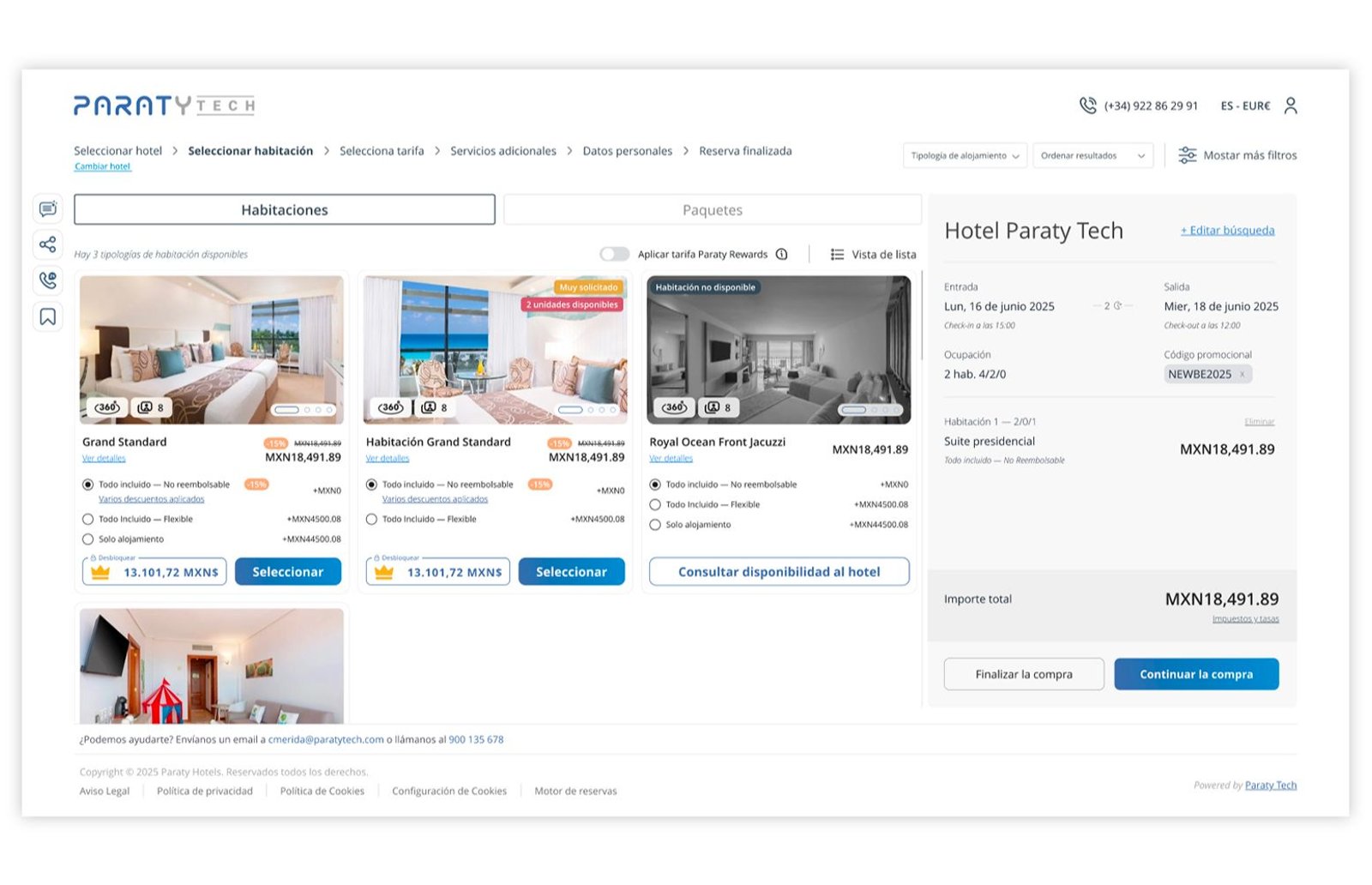
Task: Call 900 135 678 link in footer
Action: tap(476, 739)
